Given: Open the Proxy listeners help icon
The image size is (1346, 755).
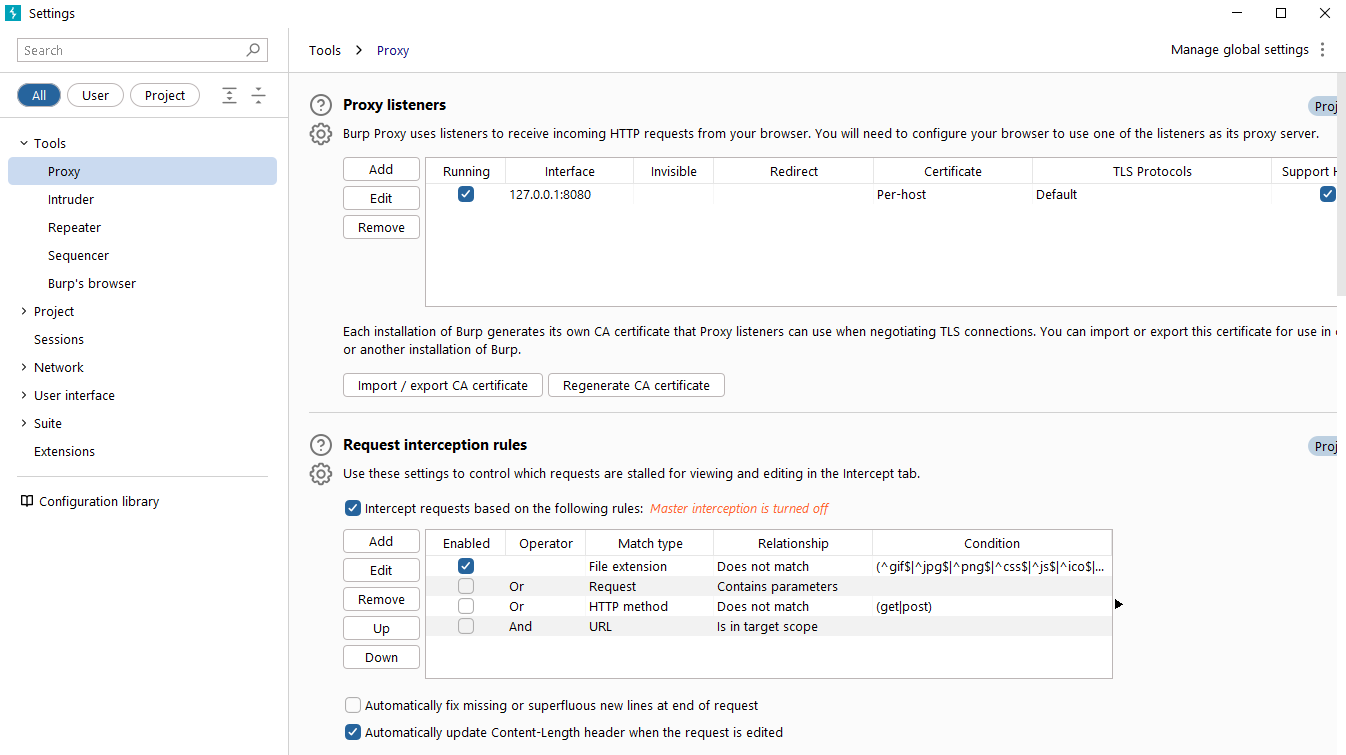Looking at the screenshot, I should pos(320,104).
